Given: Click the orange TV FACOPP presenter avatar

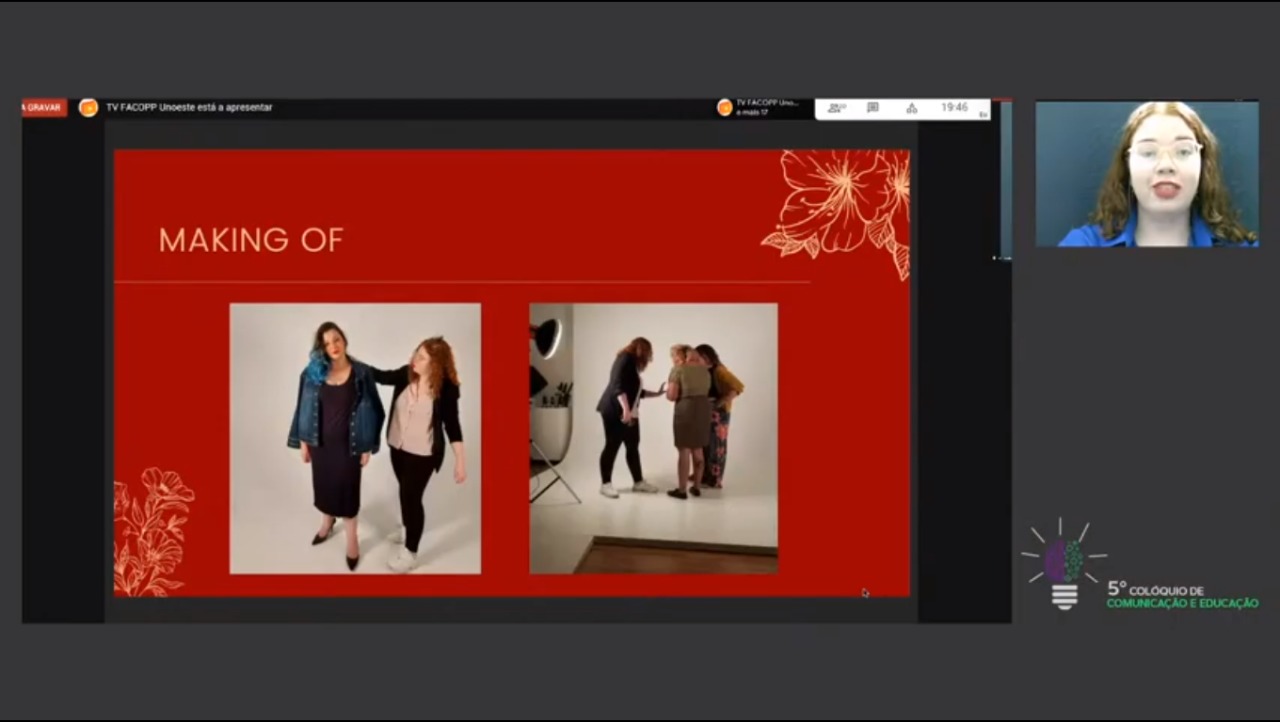Looking at the screenshot, I should click(88, 108).
